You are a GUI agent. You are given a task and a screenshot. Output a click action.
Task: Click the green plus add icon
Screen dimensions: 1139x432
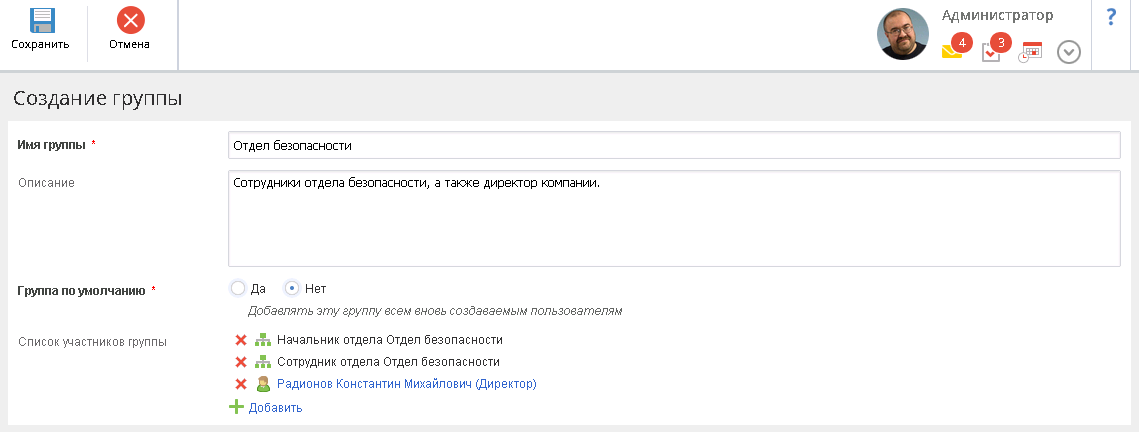[237, 407]
